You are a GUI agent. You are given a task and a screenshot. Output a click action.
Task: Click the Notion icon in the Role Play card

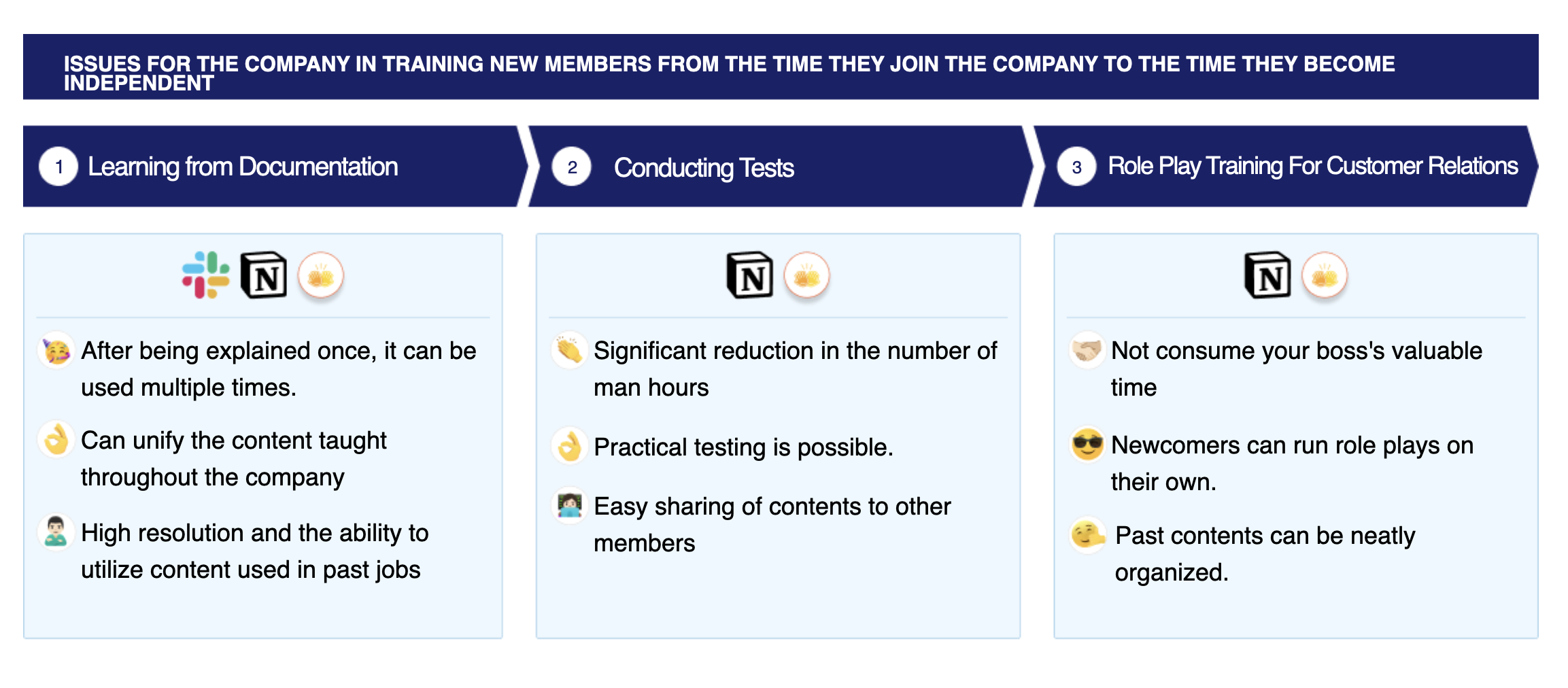1267,275
